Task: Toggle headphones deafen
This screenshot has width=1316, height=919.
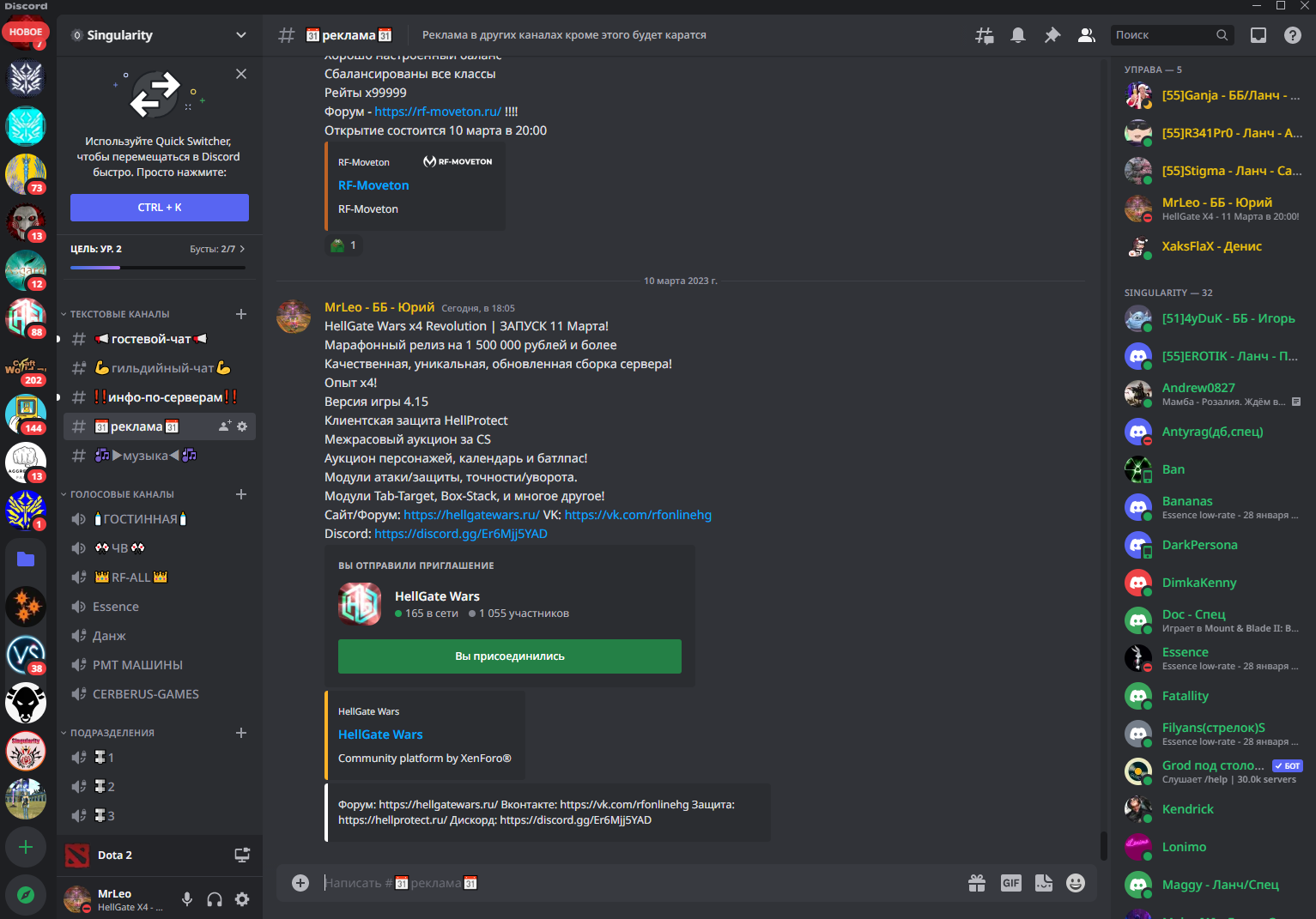Action: click(x=215, y=899)
